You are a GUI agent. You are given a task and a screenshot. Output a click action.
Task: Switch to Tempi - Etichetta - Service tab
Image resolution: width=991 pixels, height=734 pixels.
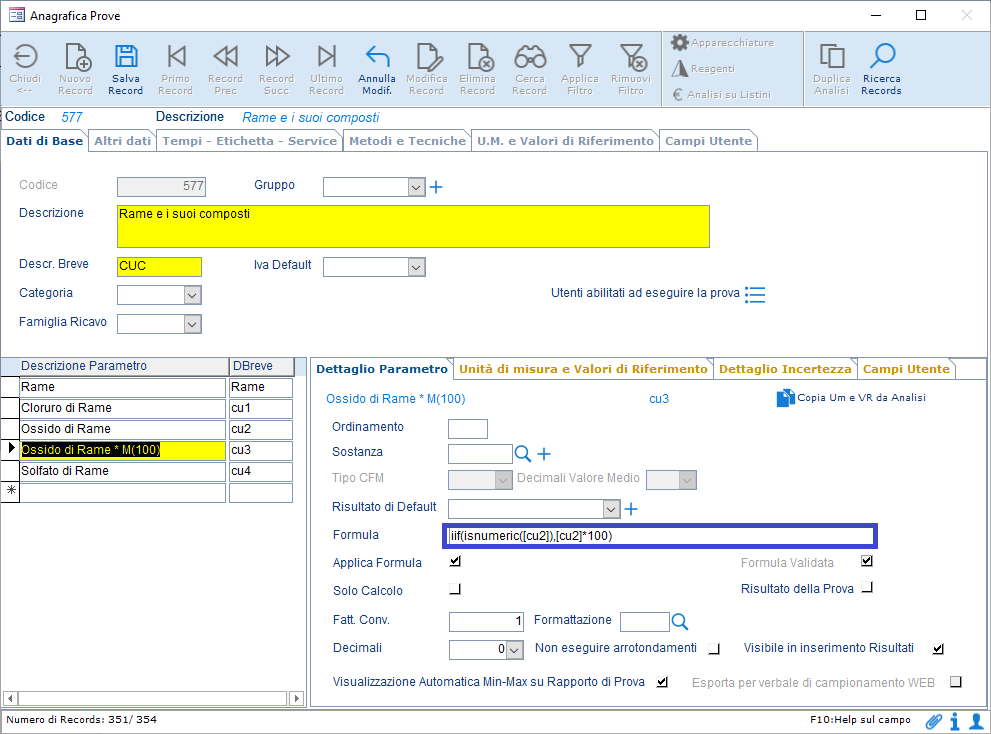[250, 141]
